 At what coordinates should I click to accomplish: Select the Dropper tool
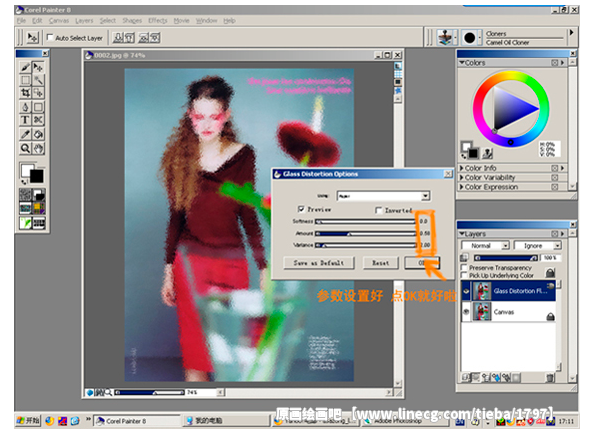coord(25,134)
